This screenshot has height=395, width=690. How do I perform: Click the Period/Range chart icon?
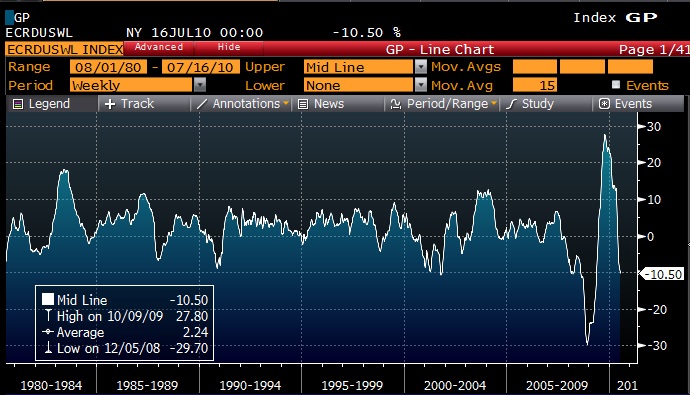click(x=396, y=104)
